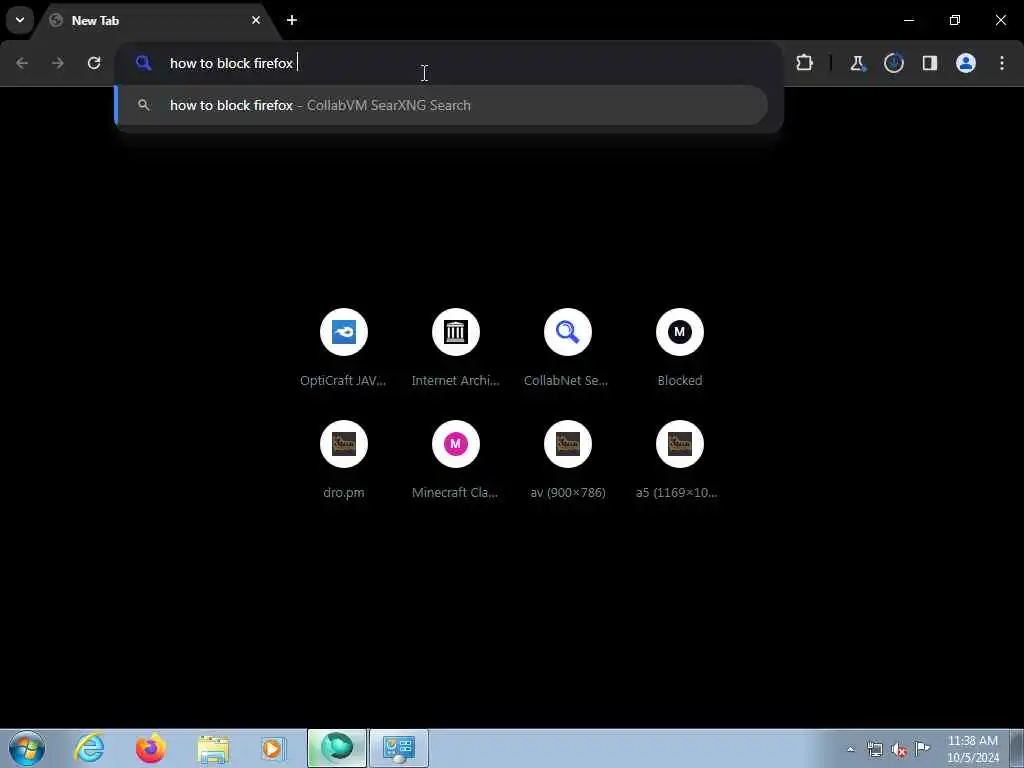Open the Blocked shortcut

[x=680, y=348]
